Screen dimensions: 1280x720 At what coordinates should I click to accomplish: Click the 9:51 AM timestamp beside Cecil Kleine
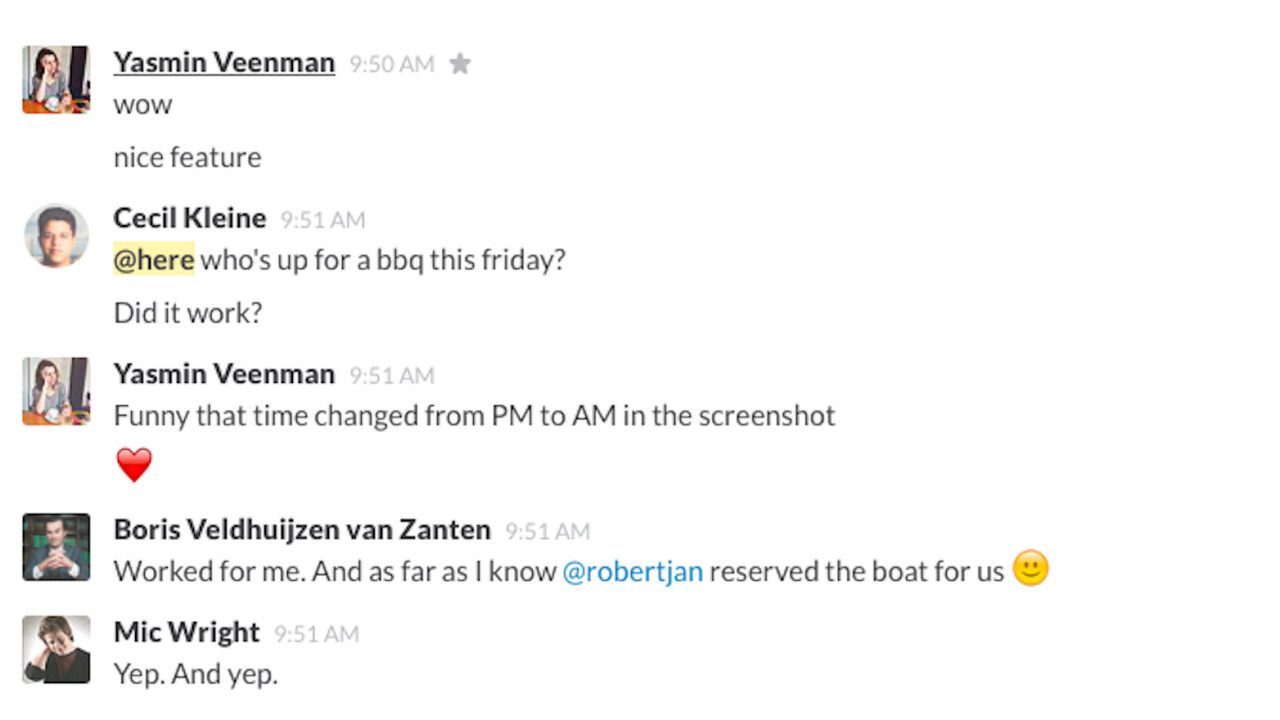(323, 220)
